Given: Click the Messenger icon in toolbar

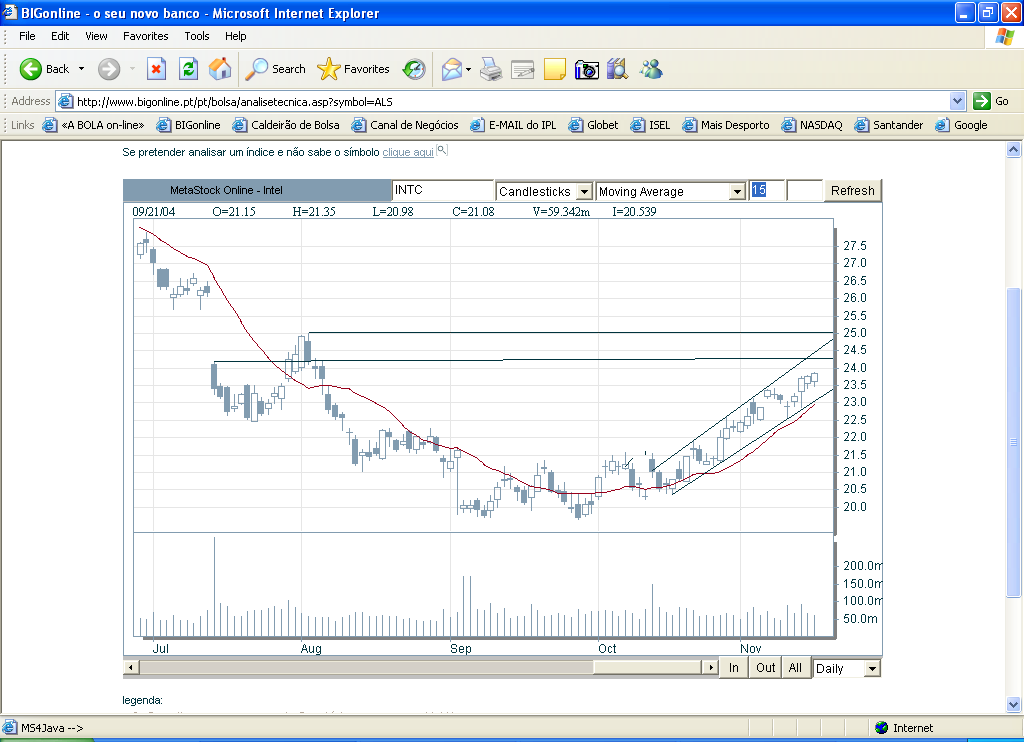Looking at the screenshot, I should click(652, 69).
